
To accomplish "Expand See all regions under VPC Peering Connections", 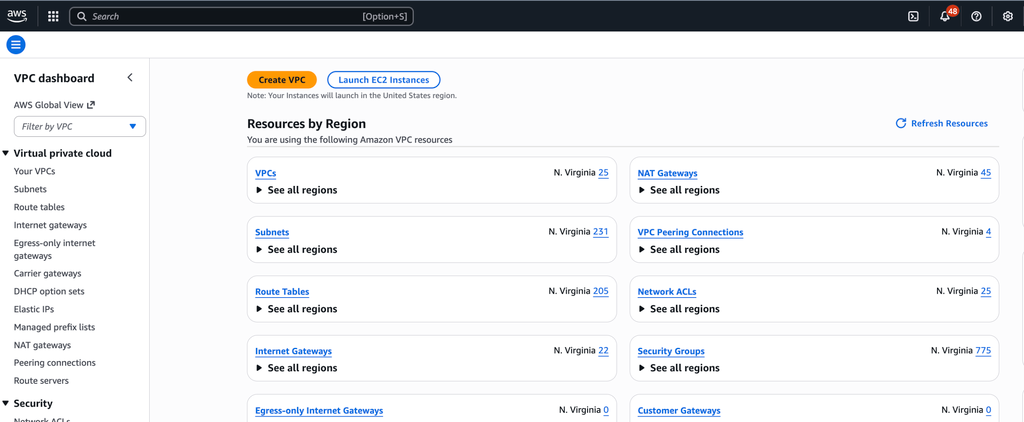I will 679,250.
